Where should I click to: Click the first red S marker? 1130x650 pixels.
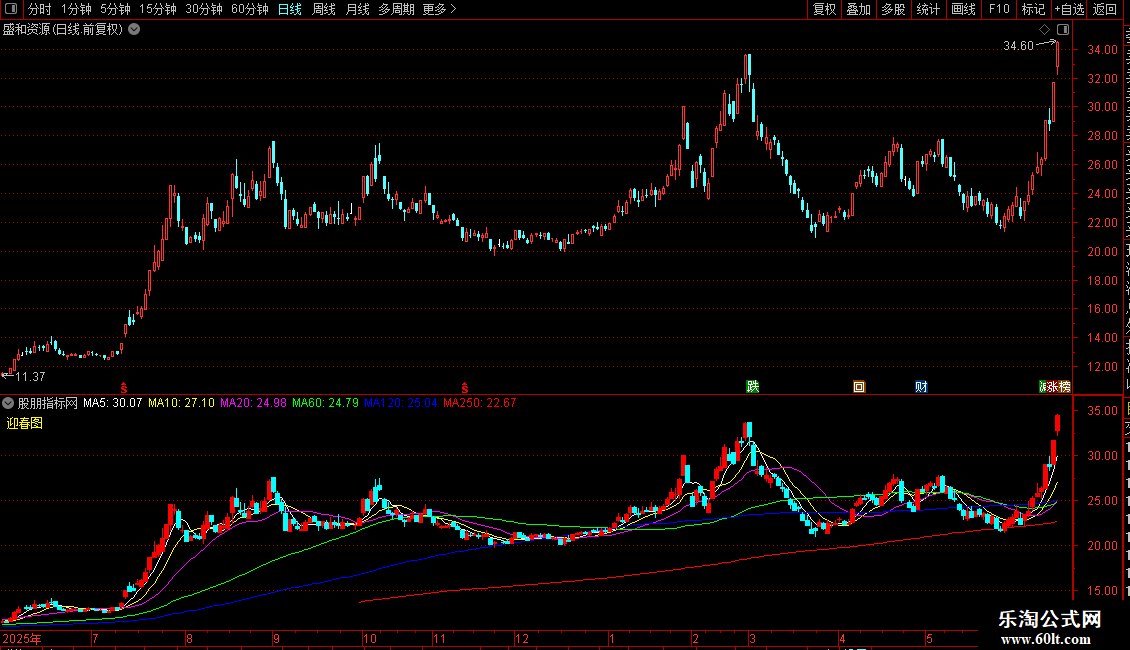[124, 388]
